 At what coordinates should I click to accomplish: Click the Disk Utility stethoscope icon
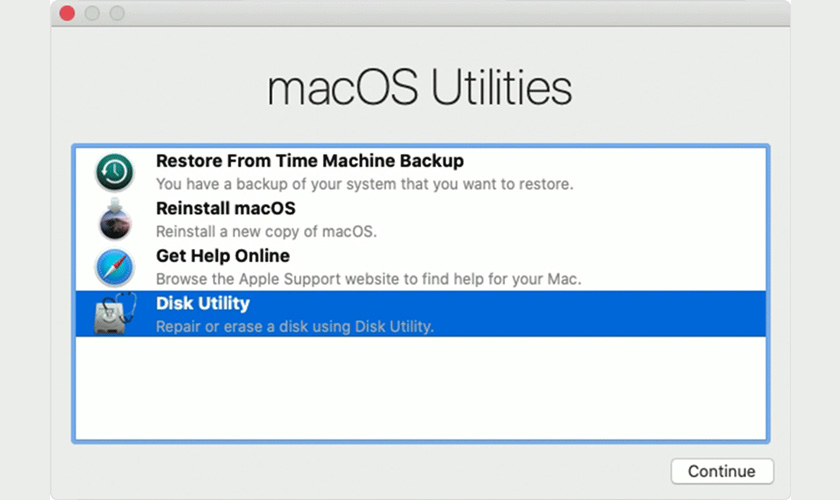pyautogui.click(x=115, y=314)
